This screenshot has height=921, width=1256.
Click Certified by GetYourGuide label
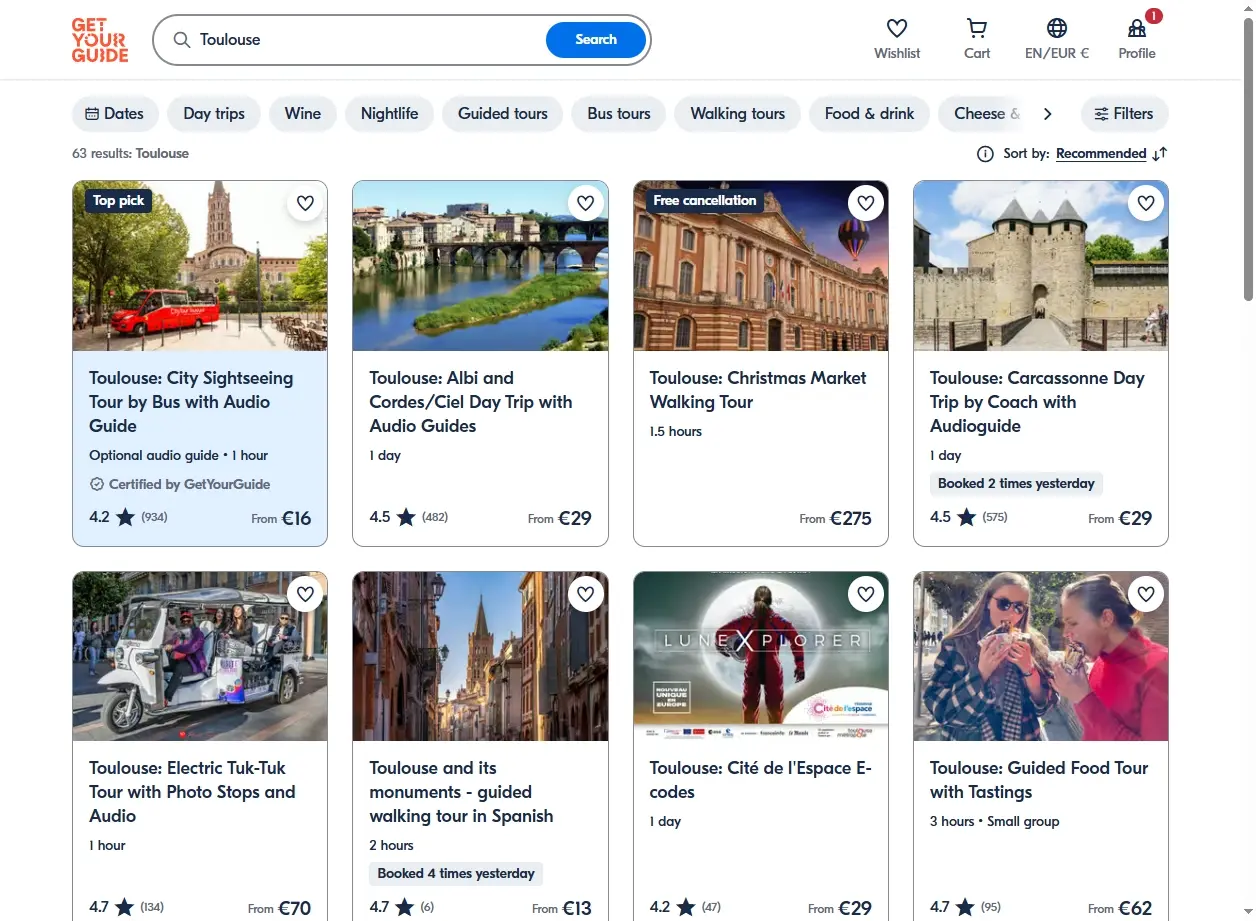pos(180,484)
